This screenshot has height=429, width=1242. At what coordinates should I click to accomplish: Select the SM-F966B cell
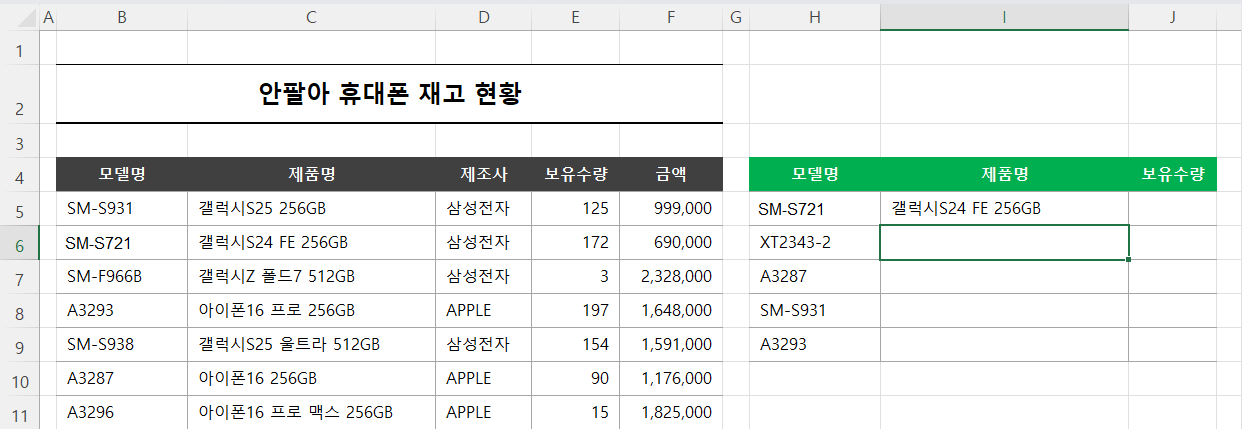tap(122, 276)
